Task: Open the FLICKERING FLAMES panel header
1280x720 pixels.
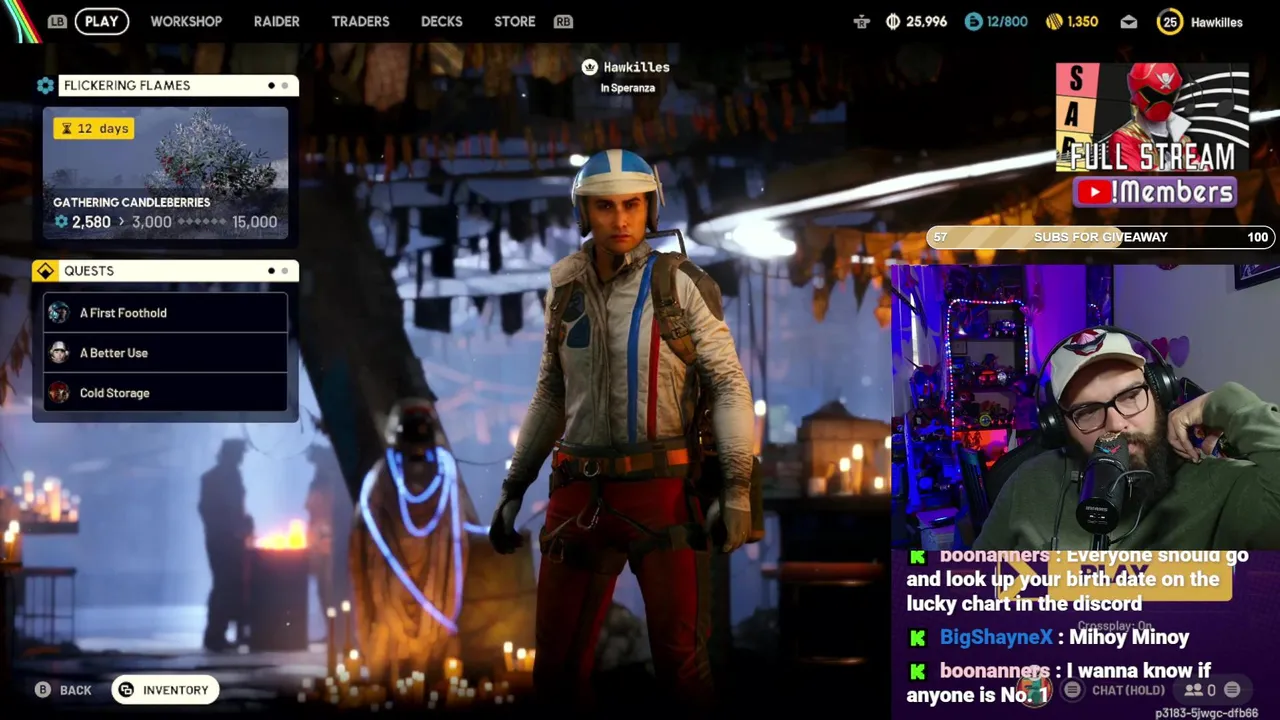Action: [x=178, y=85]
